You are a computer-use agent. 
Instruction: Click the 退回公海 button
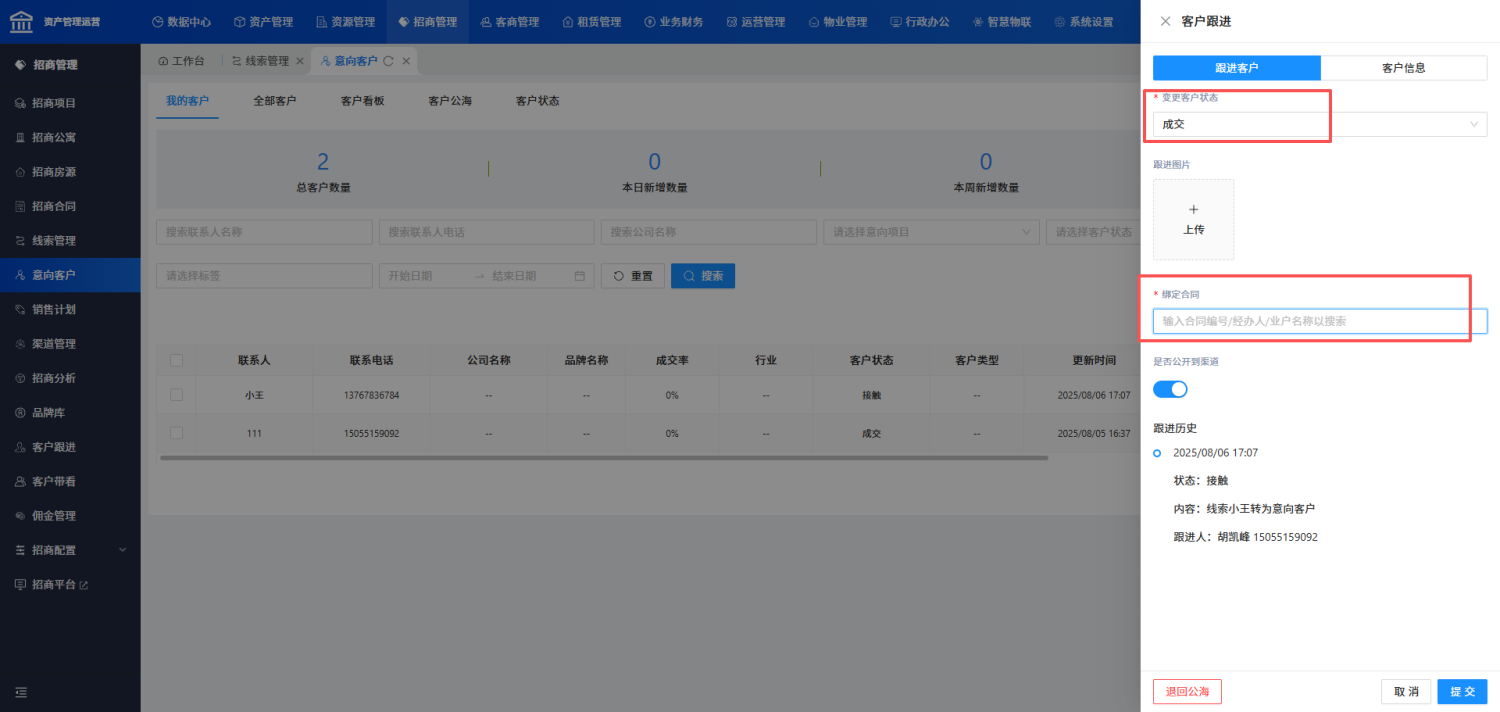pyautogui.click(x=1187, y=692)
